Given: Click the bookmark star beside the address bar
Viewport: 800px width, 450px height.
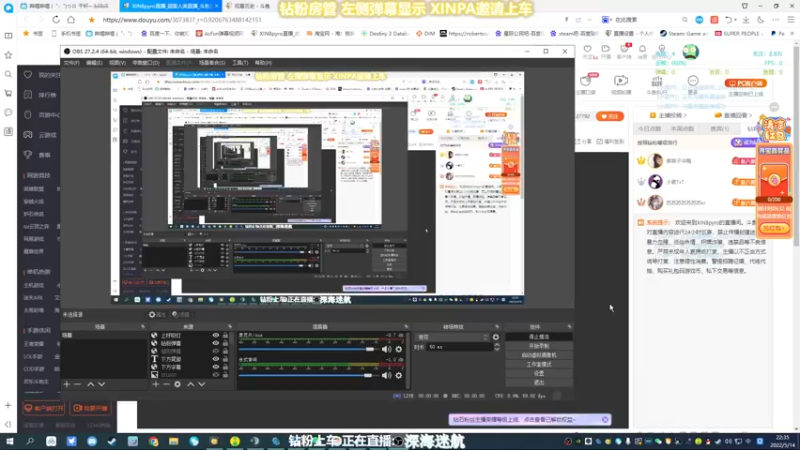Looking at the screenshot, I should point(91,20).
